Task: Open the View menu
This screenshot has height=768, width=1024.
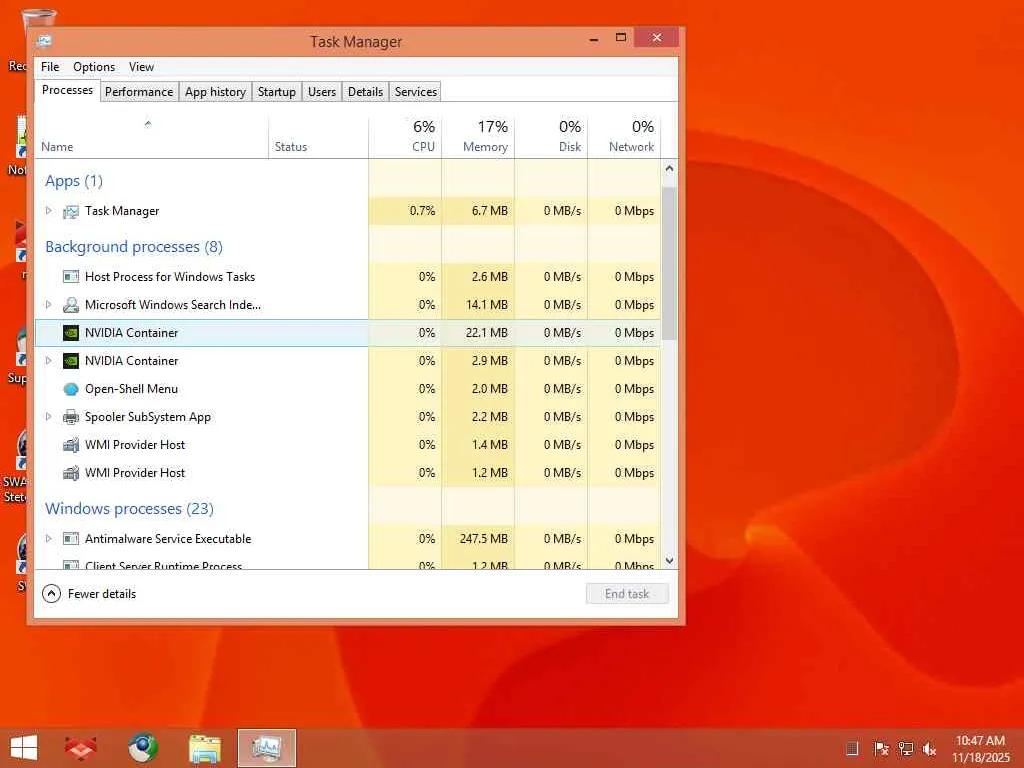Action: pyautogui.click(x=141, y=67)
